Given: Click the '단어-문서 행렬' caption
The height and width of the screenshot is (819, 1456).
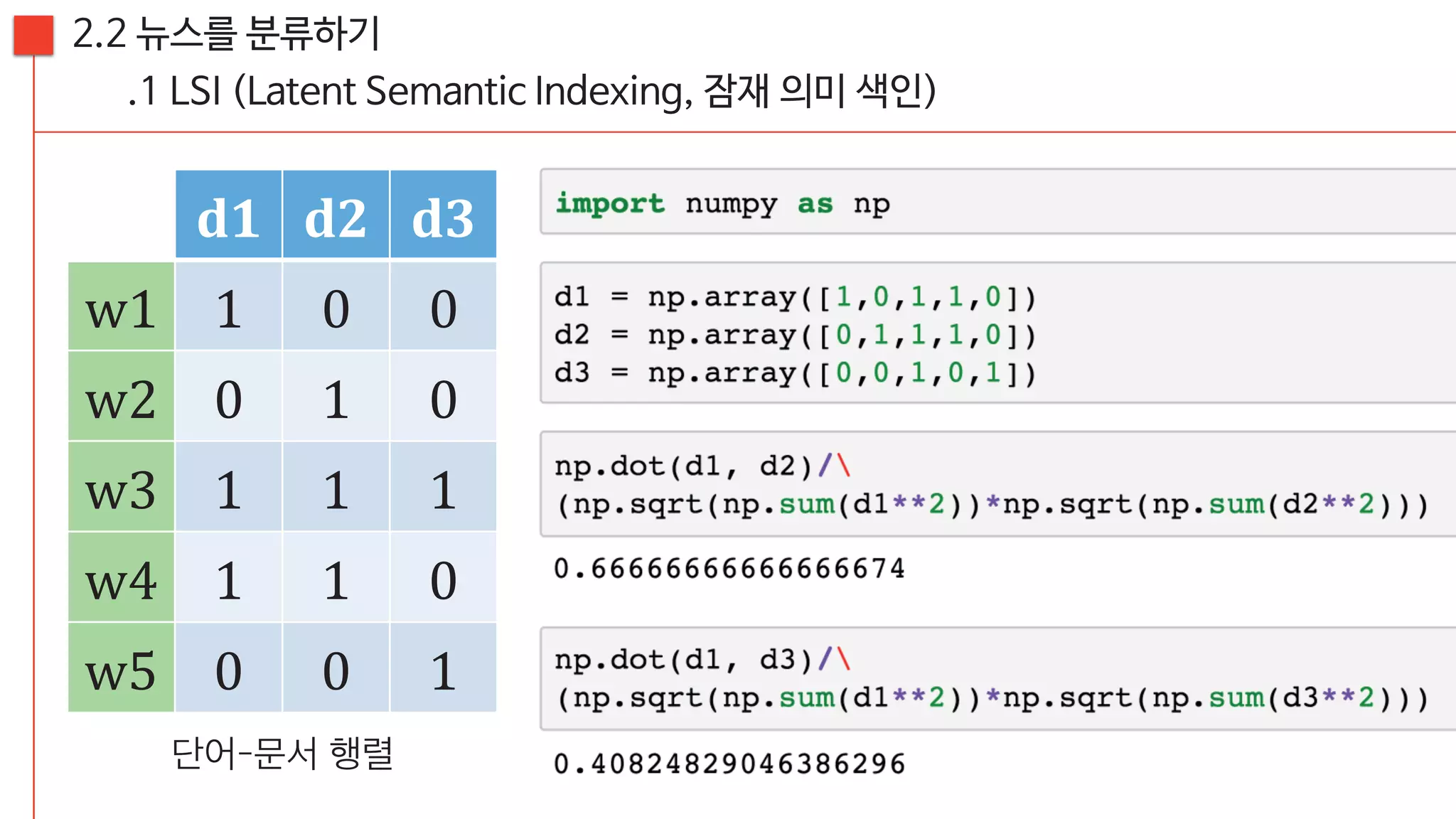Looking at the screenshot, I should click(x=282, y=753).
